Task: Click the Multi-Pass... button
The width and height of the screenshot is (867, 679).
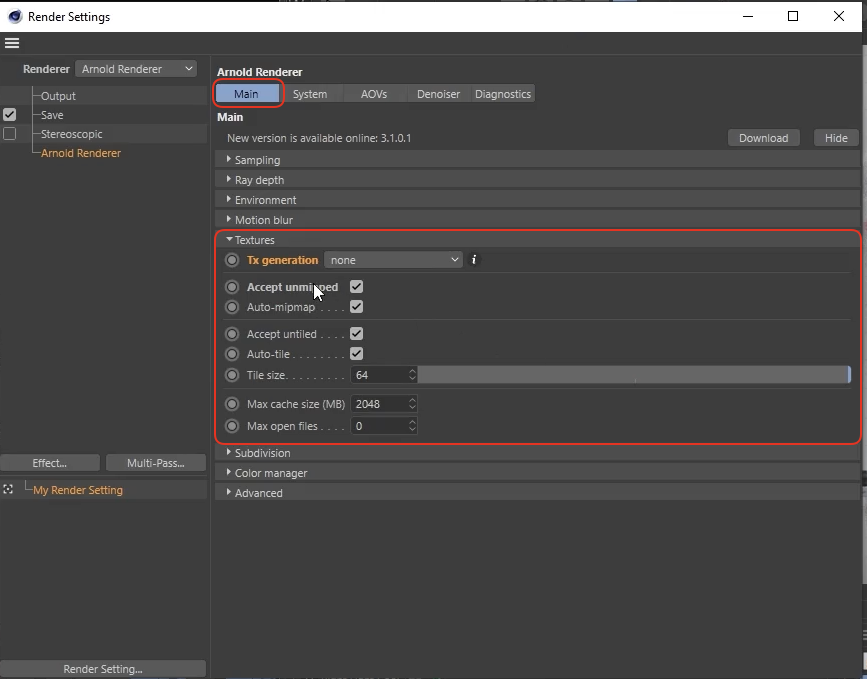Action: pos(156,463)
